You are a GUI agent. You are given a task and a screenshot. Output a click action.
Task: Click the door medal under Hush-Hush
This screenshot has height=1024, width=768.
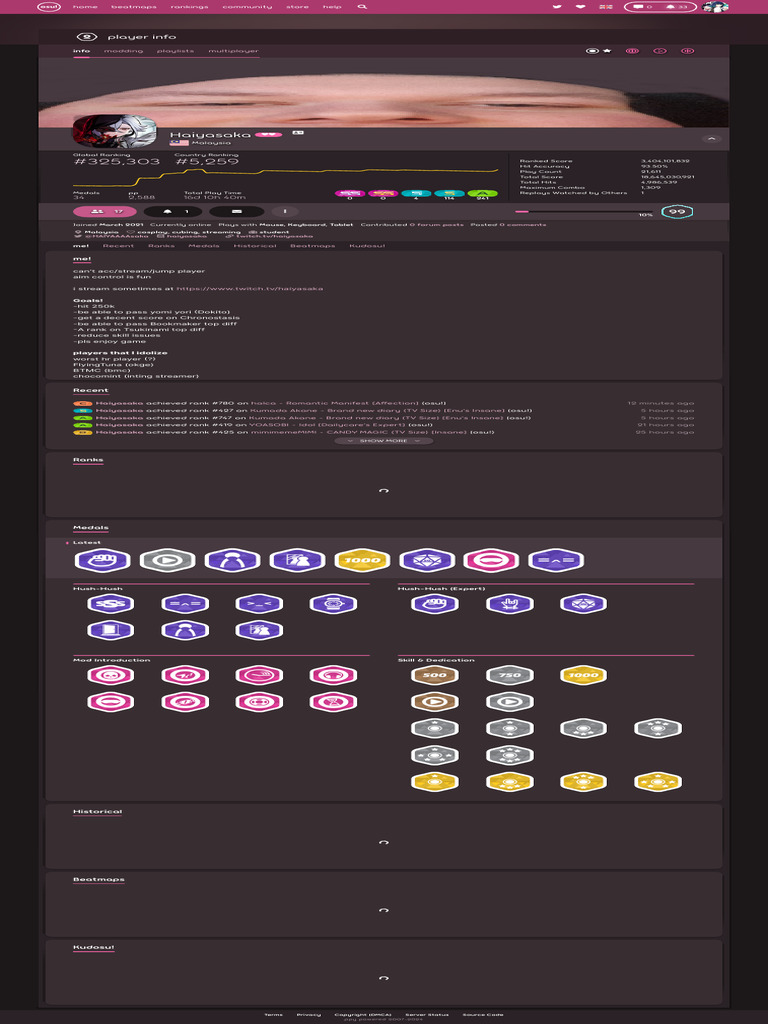pyautogui.click(x=110, y=630)
